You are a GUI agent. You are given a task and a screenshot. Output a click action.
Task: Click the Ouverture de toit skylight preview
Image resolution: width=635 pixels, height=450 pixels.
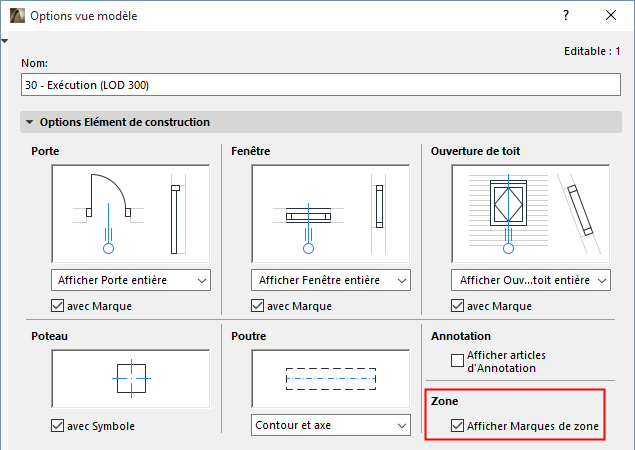pyautogui.click(x=531, y=212)
